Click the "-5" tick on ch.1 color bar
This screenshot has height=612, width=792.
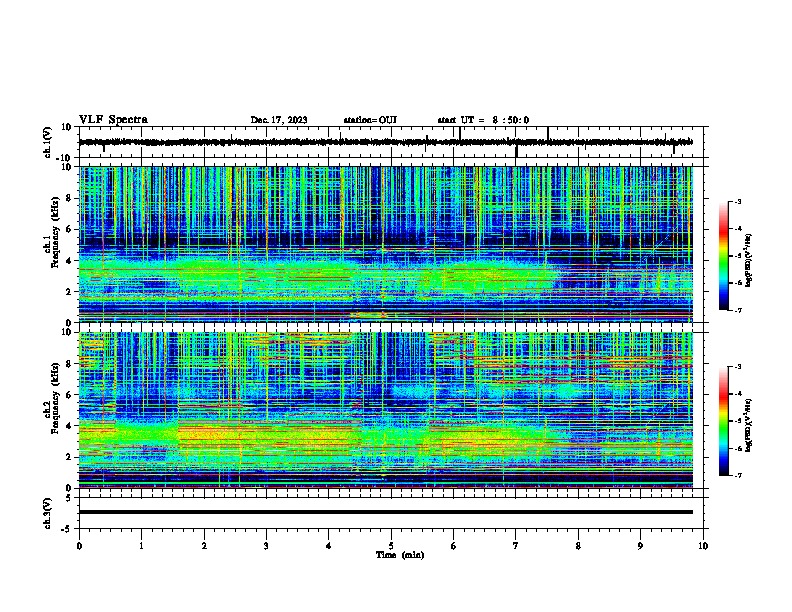click(737, 256)
